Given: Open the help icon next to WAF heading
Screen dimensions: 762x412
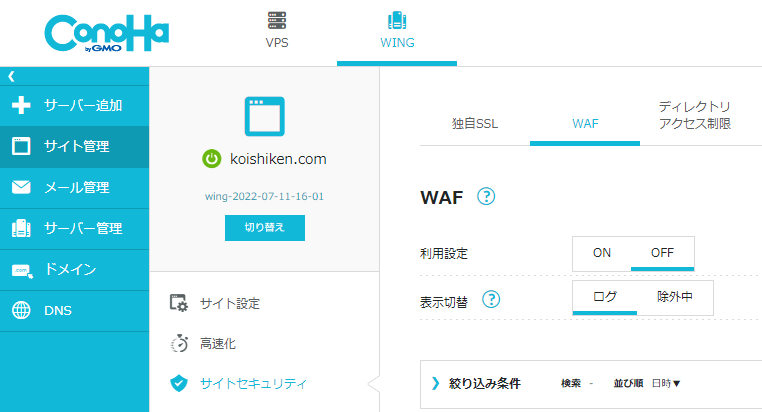Looking at the screenshot, I should pos(486,196).
